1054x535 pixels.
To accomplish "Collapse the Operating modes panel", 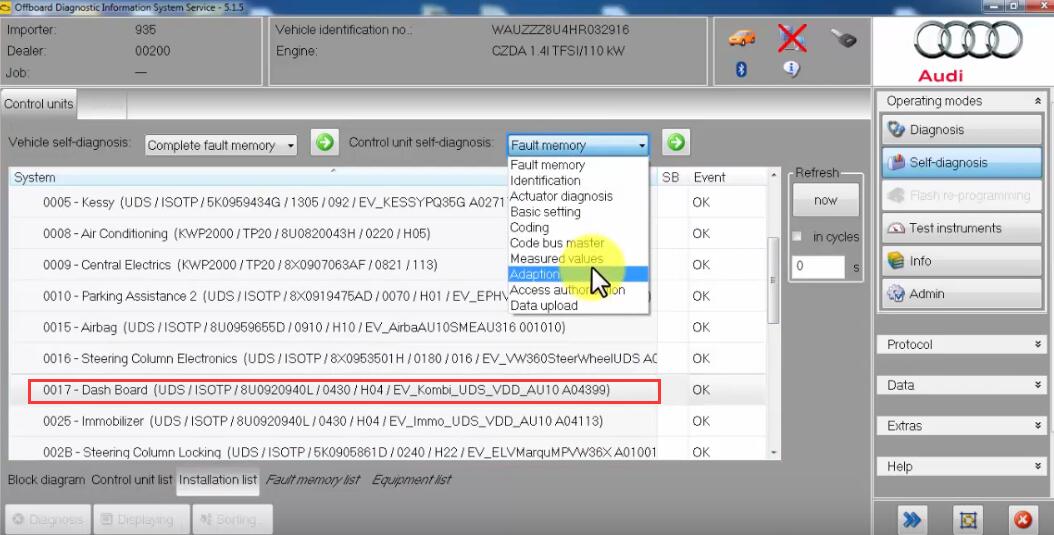I will click(1037, 101).
